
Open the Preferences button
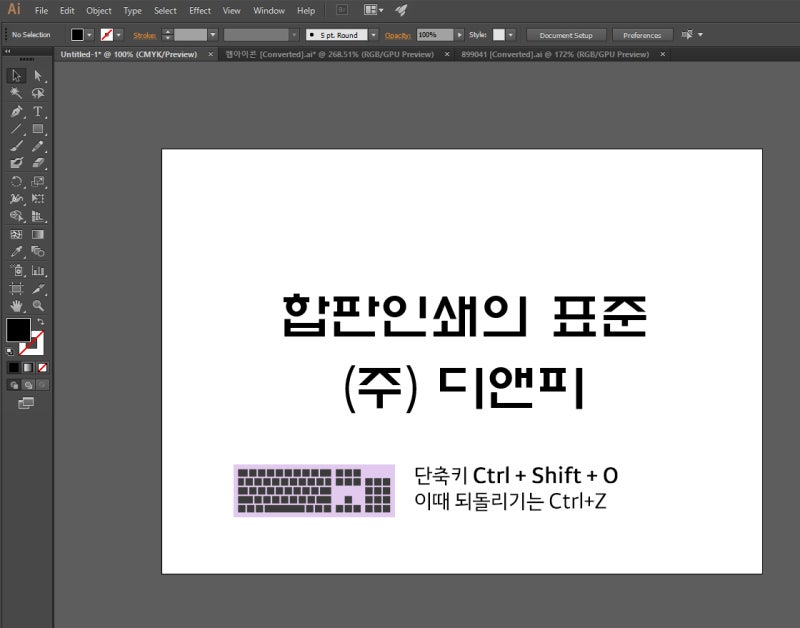642,35
